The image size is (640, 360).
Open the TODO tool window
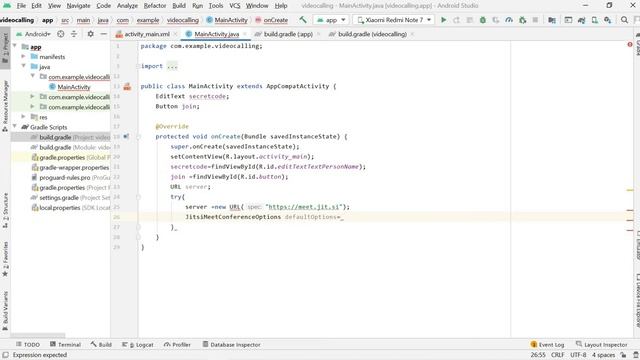click(x=28, y=344)
